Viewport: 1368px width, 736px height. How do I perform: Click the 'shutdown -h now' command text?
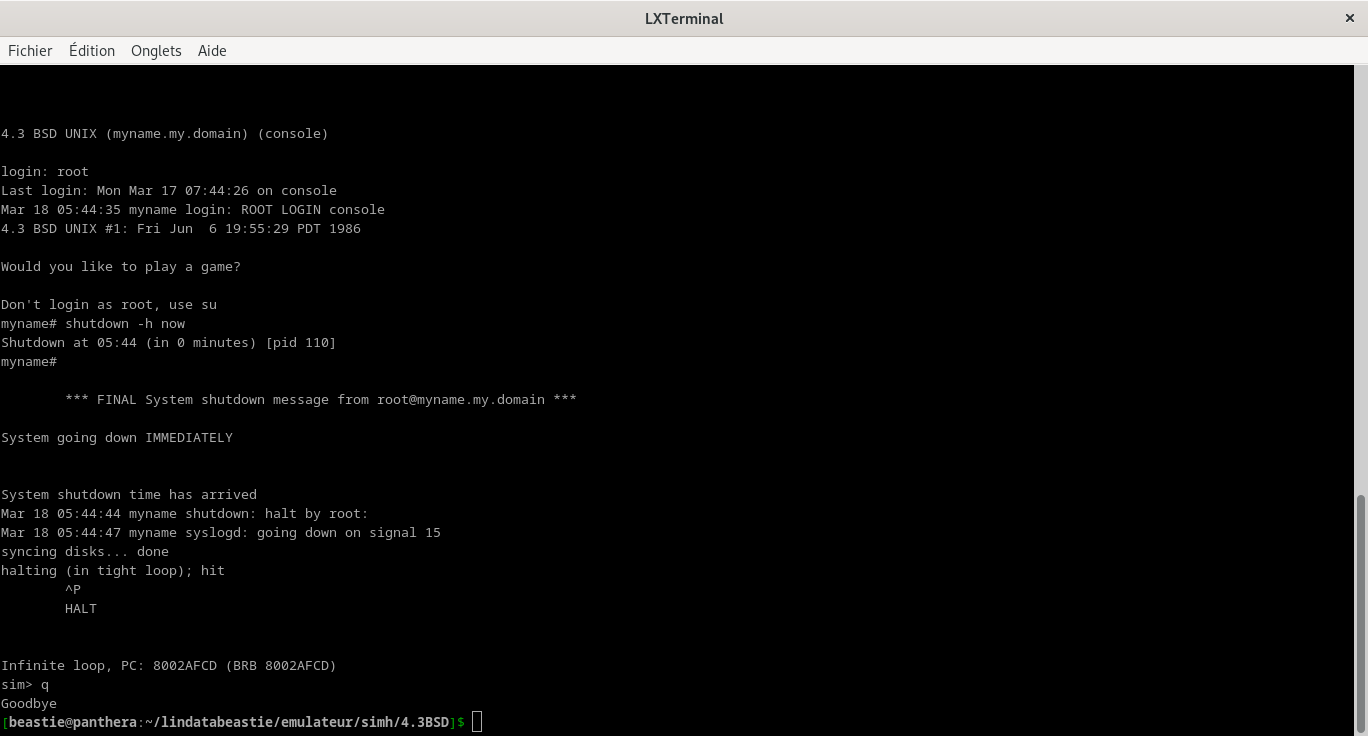[x=125, y=323]
